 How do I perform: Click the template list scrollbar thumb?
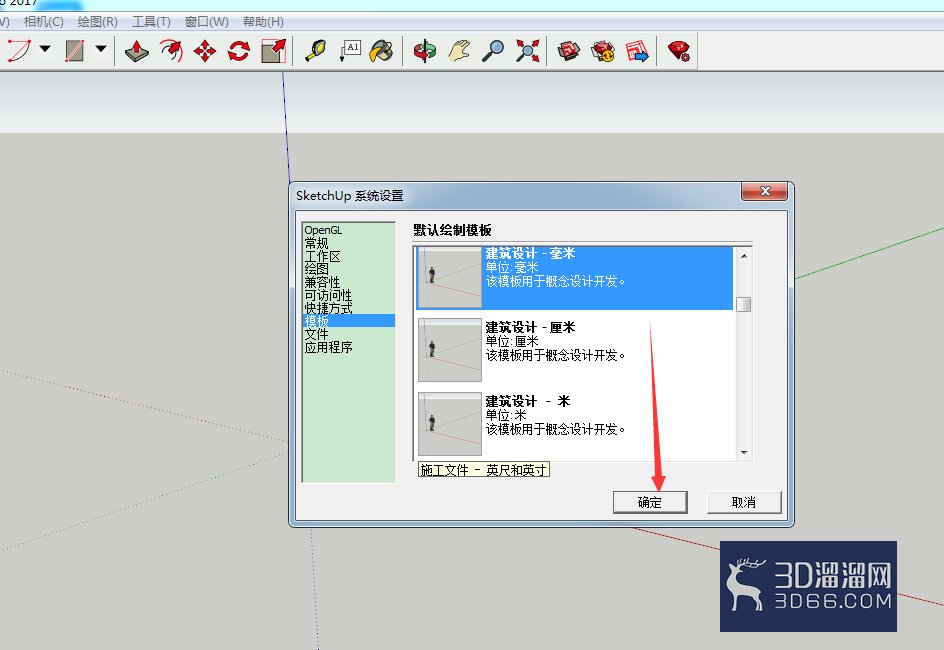pyautogui.click(x=744, y=305)
